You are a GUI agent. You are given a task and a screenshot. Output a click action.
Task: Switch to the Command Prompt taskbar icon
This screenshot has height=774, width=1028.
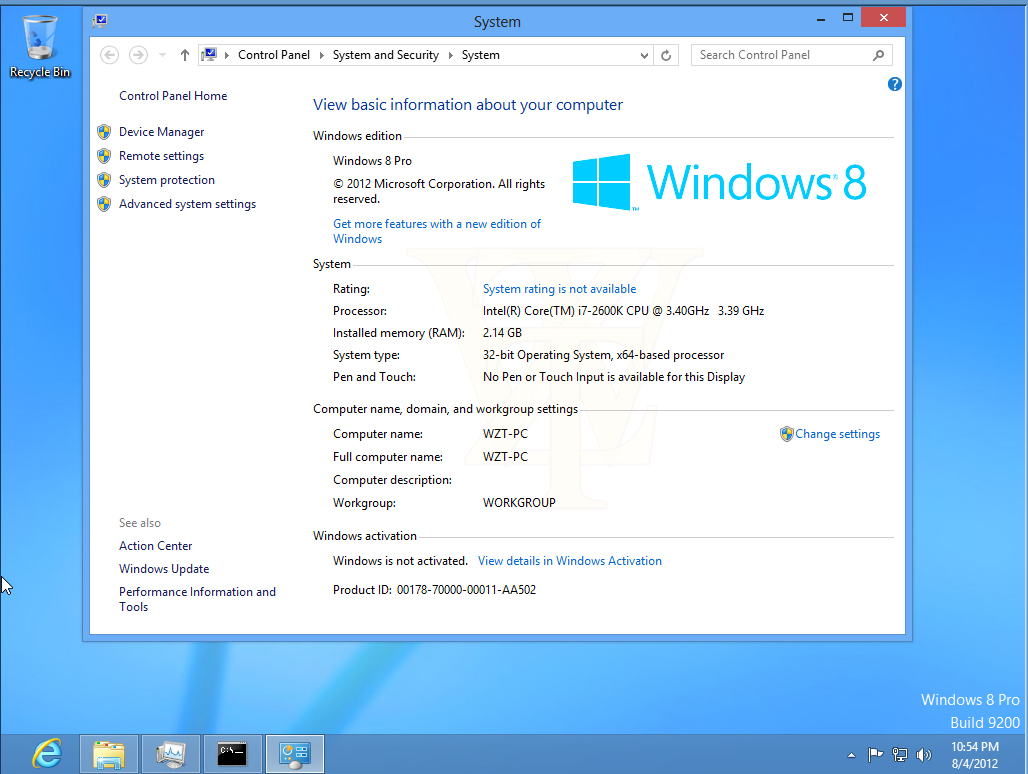tap(232, 754)
